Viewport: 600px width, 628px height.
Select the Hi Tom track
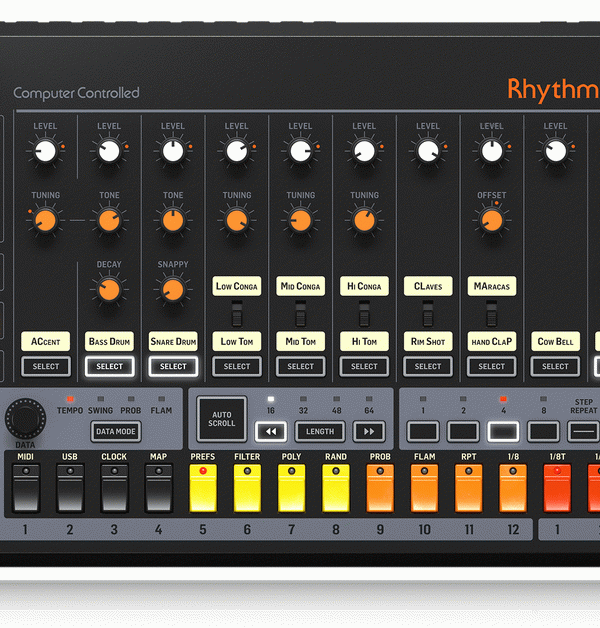click(364, 366)
